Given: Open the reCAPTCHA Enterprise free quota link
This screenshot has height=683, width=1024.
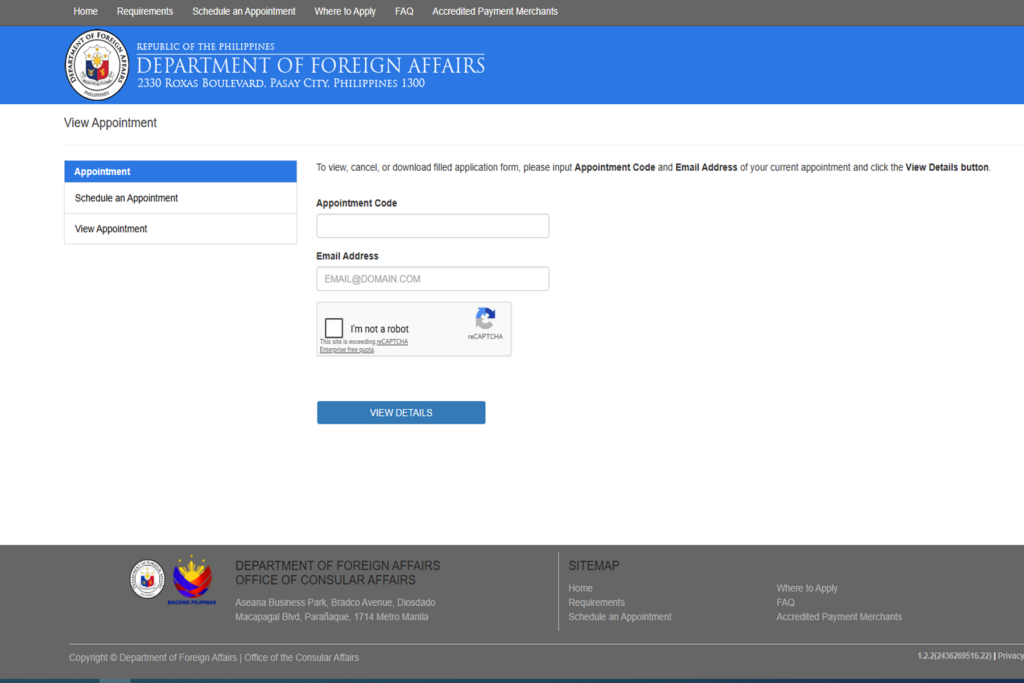Looking at the screenshot, I should coord(364,345).
